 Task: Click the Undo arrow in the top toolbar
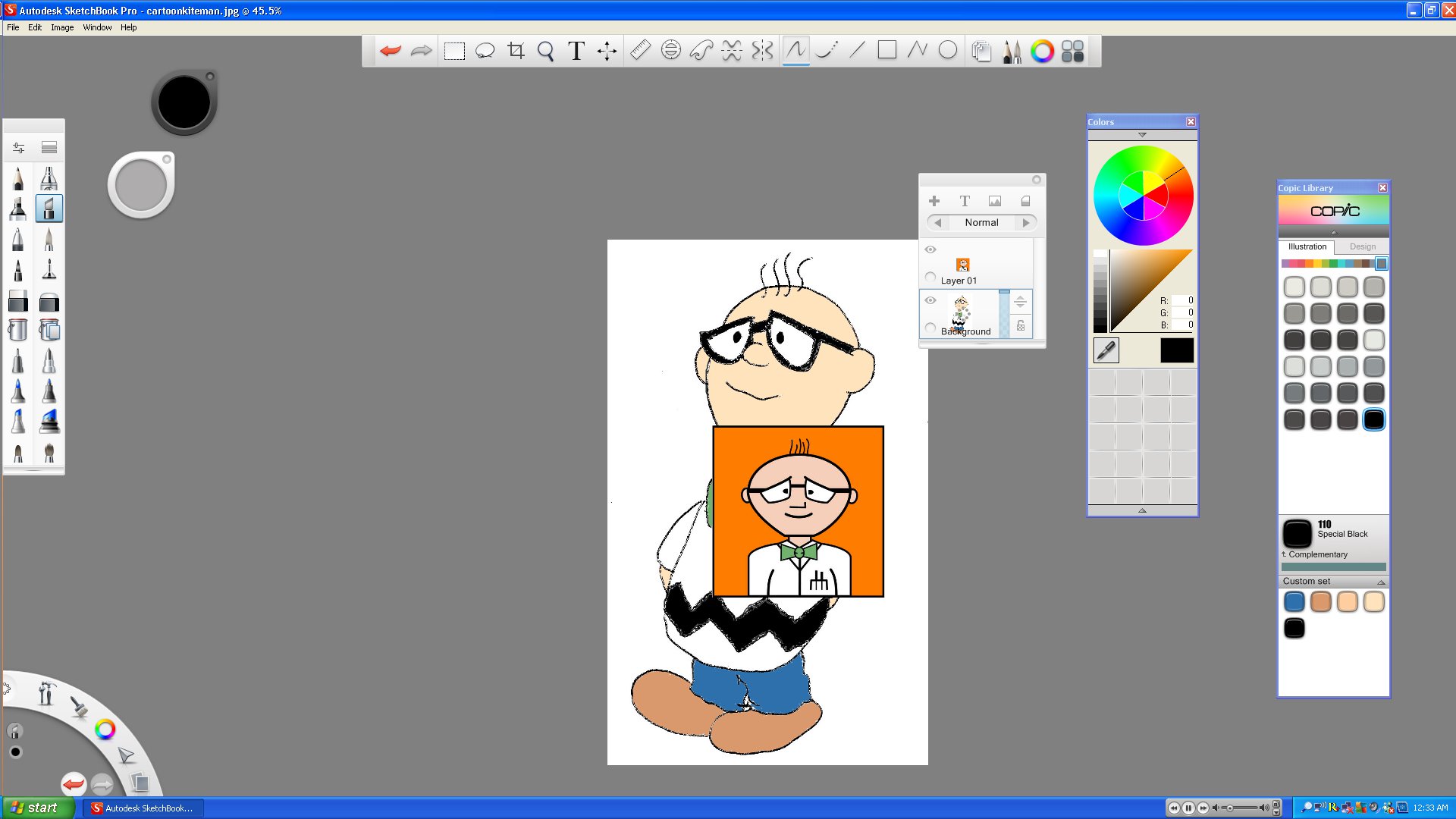click(391, 51)
